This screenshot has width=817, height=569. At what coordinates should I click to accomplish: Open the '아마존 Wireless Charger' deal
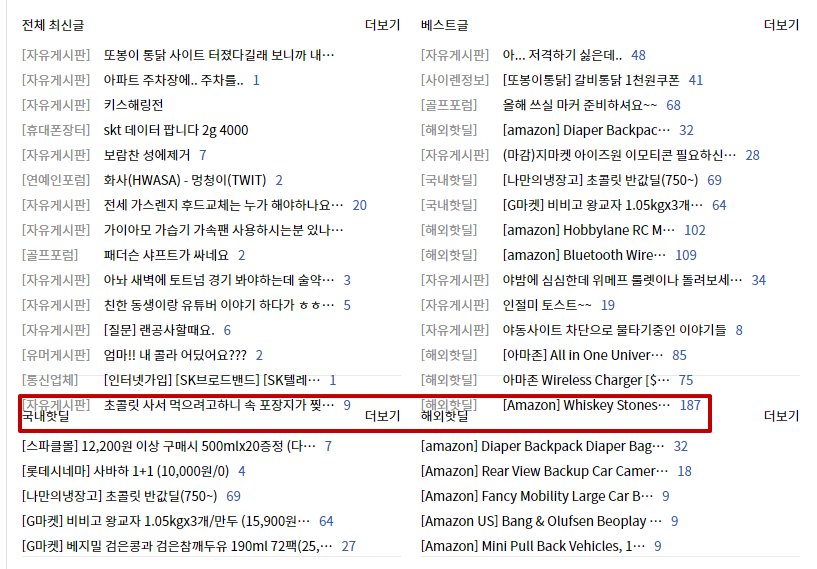(x=586, y=380)
